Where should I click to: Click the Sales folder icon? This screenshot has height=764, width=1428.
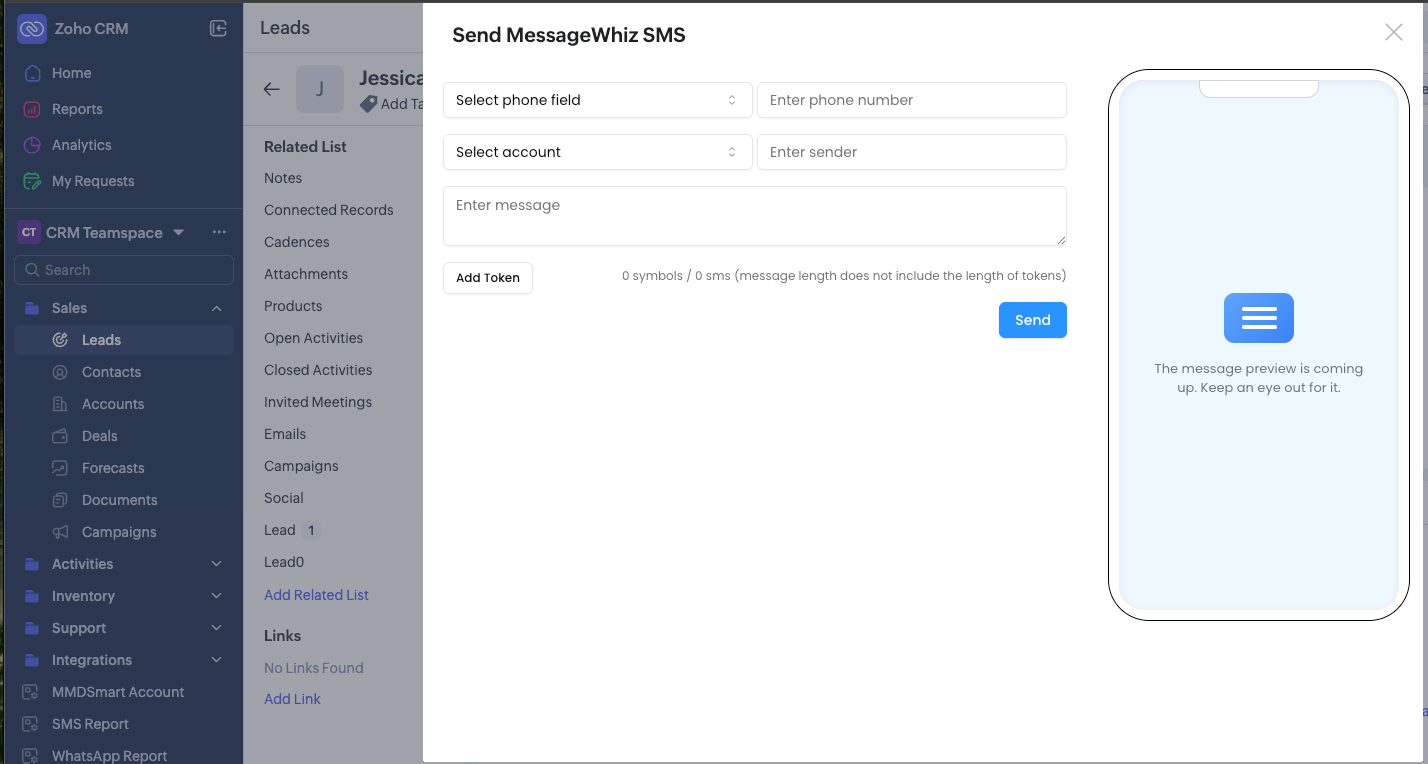point(32,308)
